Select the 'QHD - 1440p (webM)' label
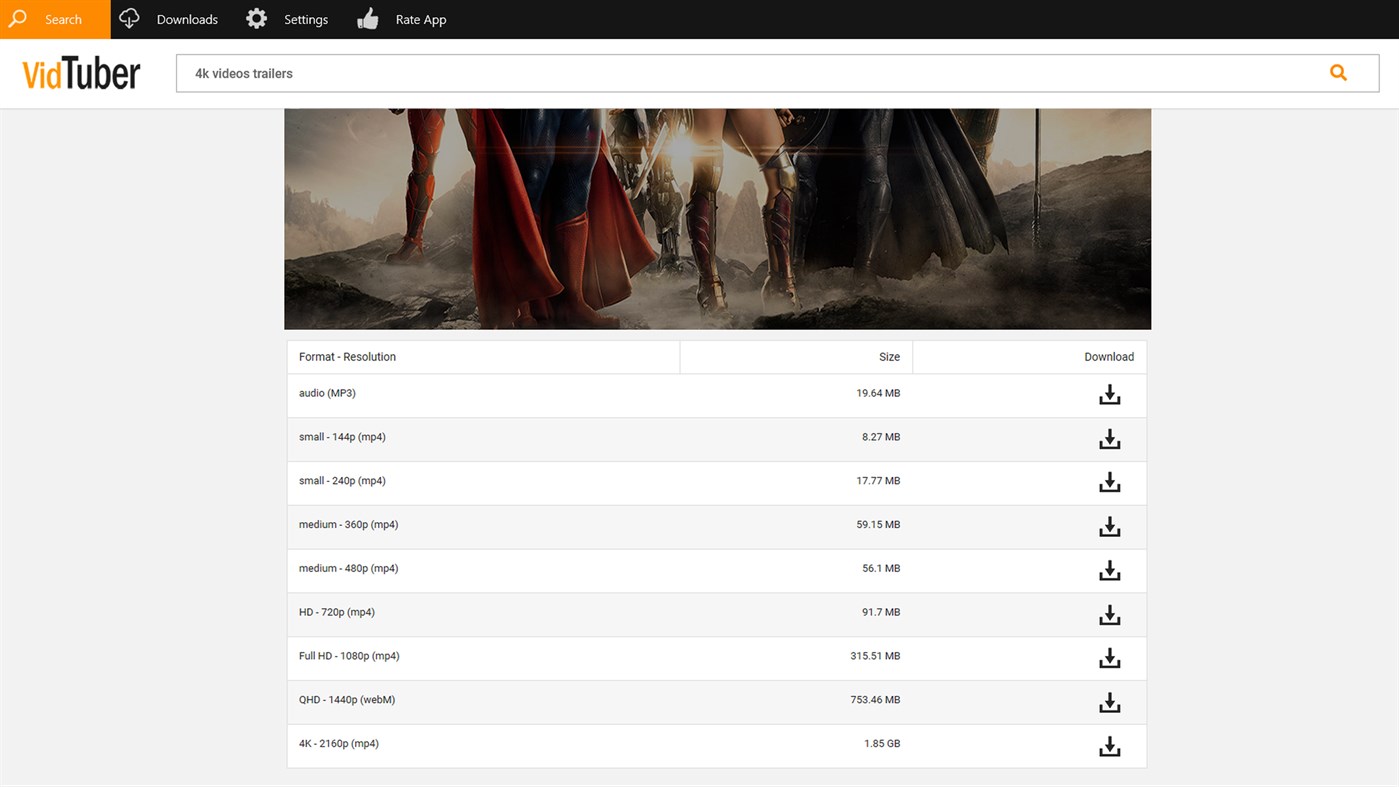1399x787 pixels. (x=347, y=700)
